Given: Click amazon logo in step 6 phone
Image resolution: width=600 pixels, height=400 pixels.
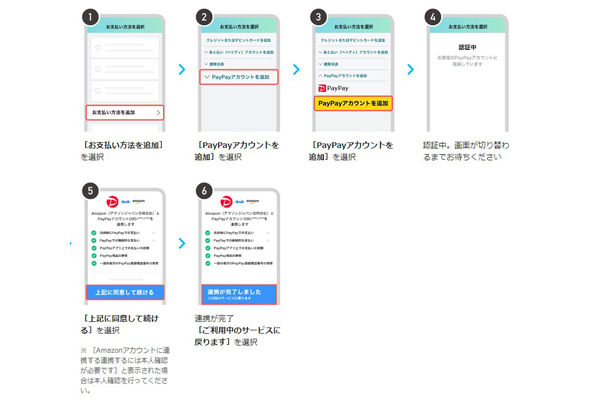Looking at the screenshot, I should [x=253, y=201].
